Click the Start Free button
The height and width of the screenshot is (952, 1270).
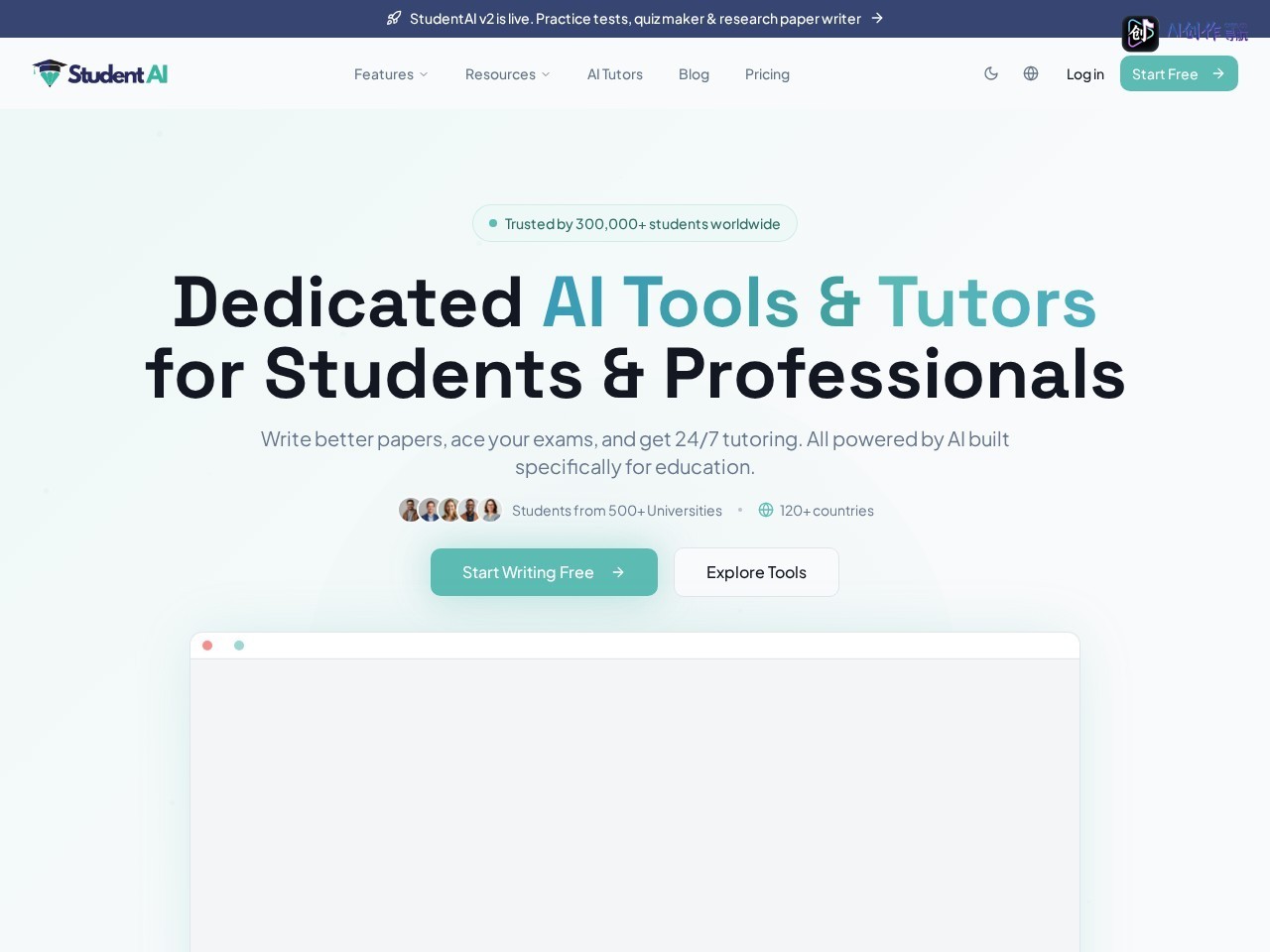point(1179,73)
